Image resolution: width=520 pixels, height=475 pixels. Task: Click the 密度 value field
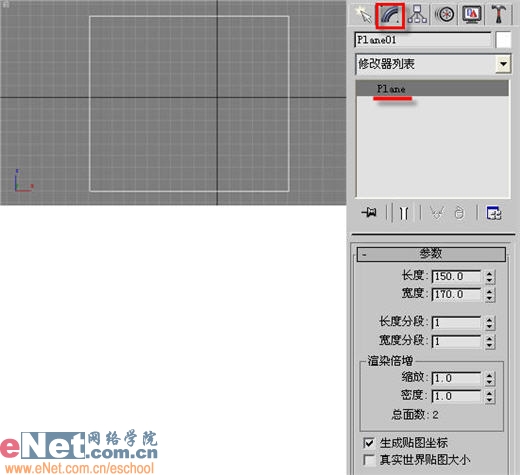point(456,396)
